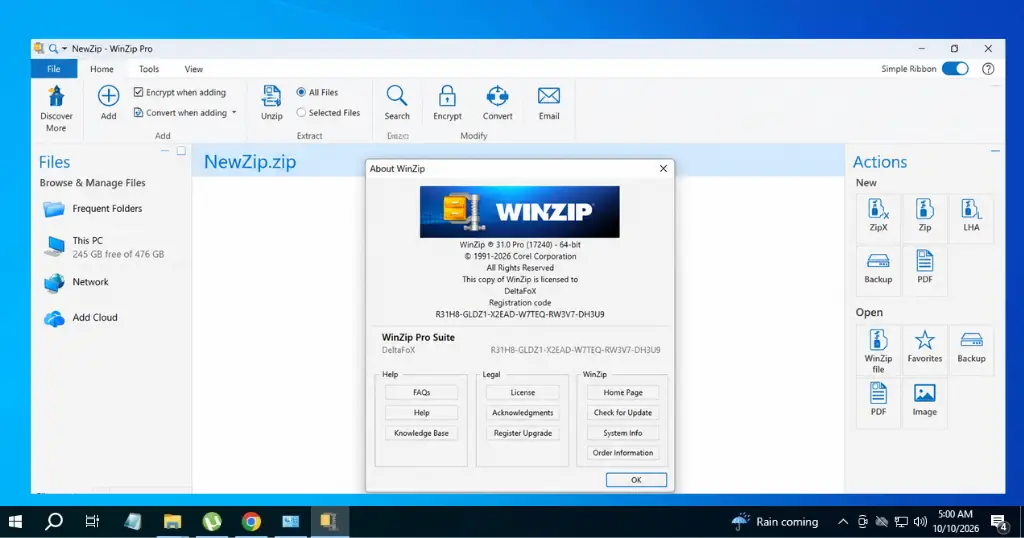This screenshot has height=538, width=1024.
Task: Open the notification center icon
Action: click(x=999, y=522)
